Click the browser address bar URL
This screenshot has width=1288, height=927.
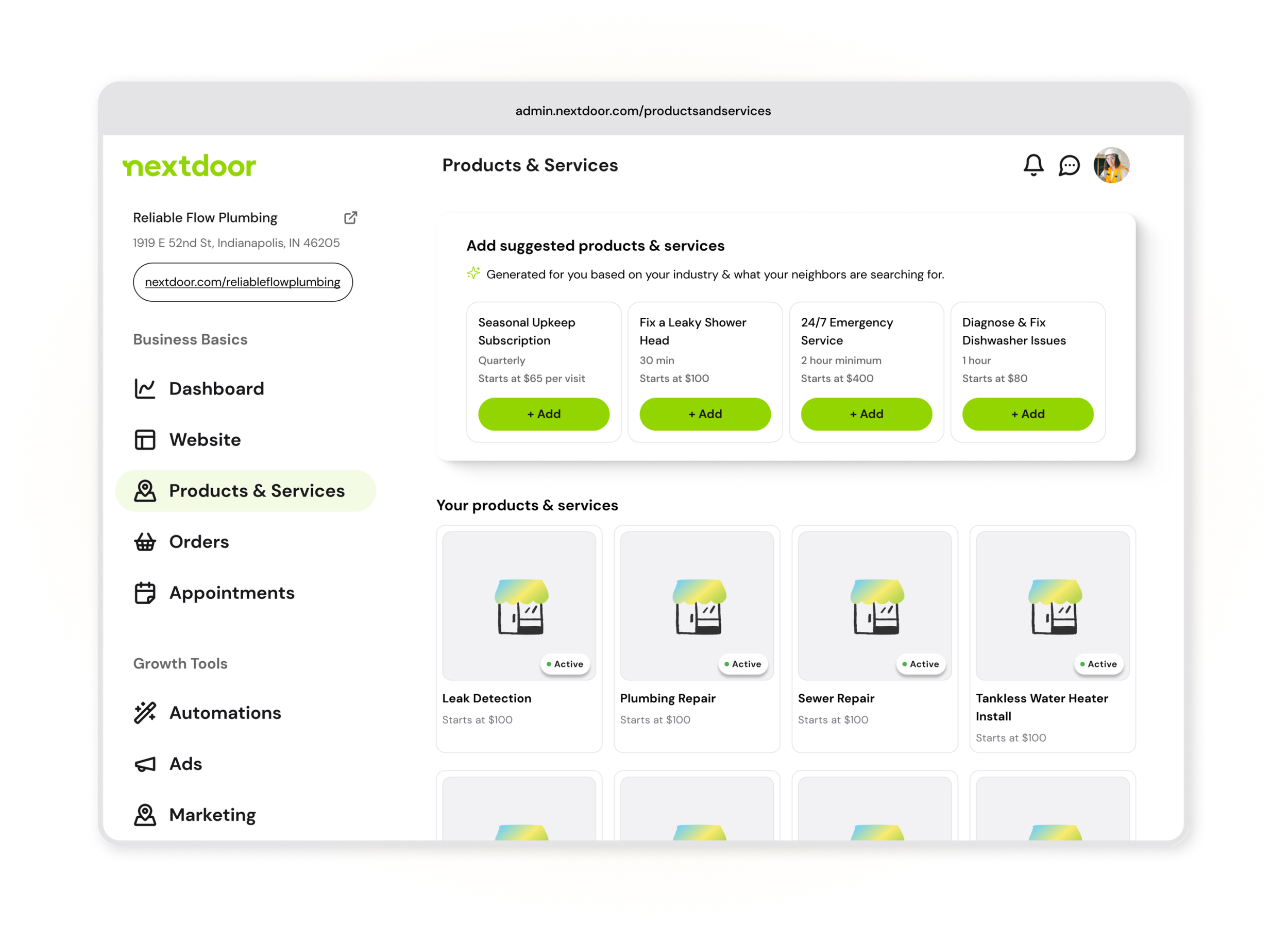[x=643, y=111]
